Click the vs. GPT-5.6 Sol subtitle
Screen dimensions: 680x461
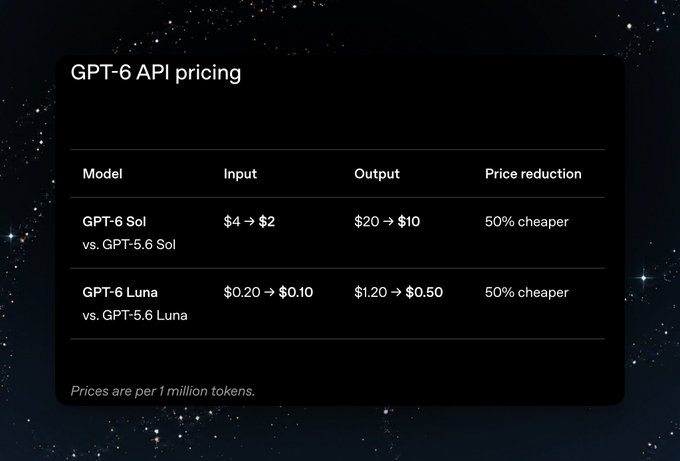click(129, 245)
